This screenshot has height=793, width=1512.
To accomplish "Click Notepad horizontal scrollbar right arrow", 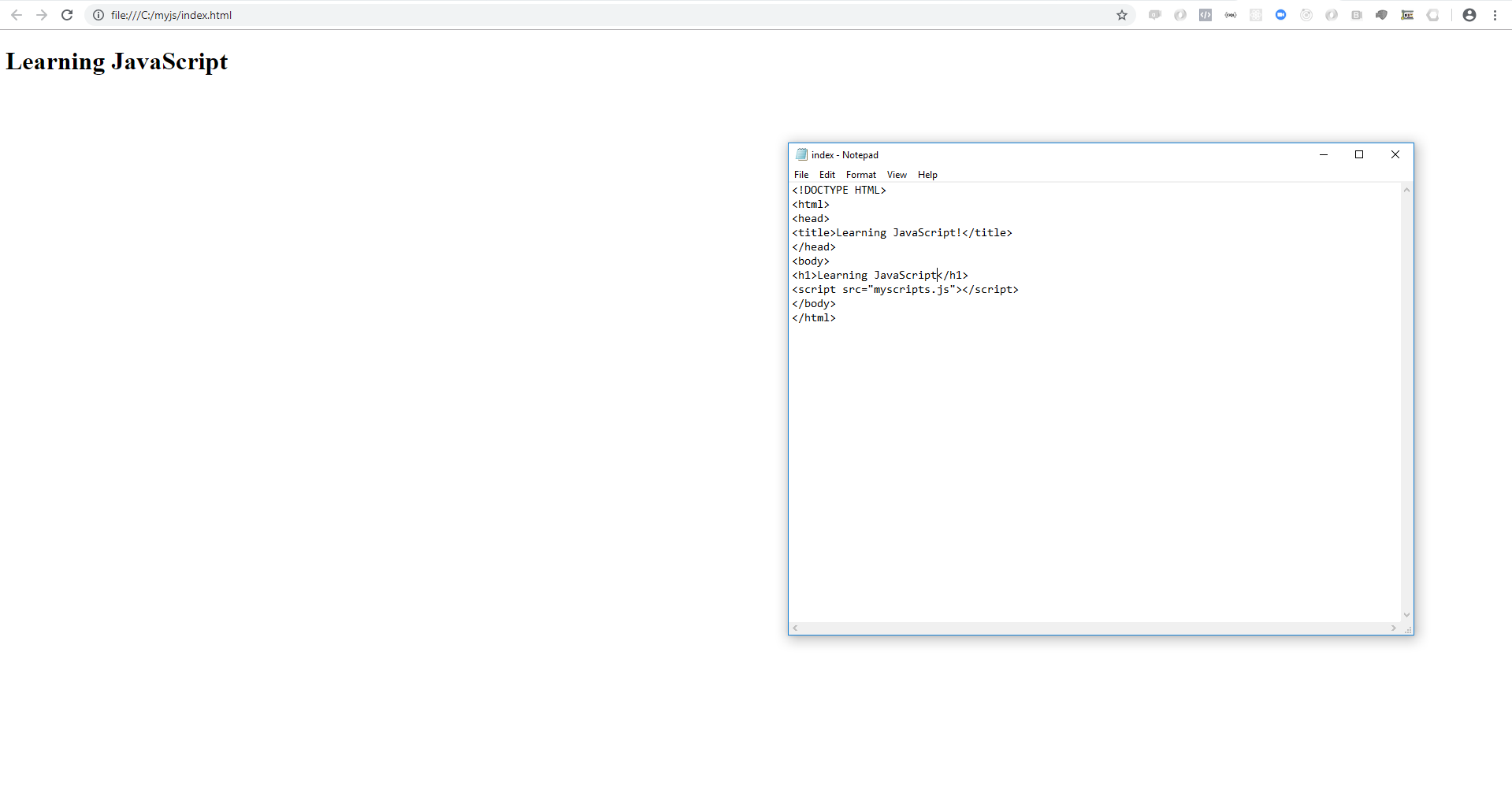I will click(1394, 628).
